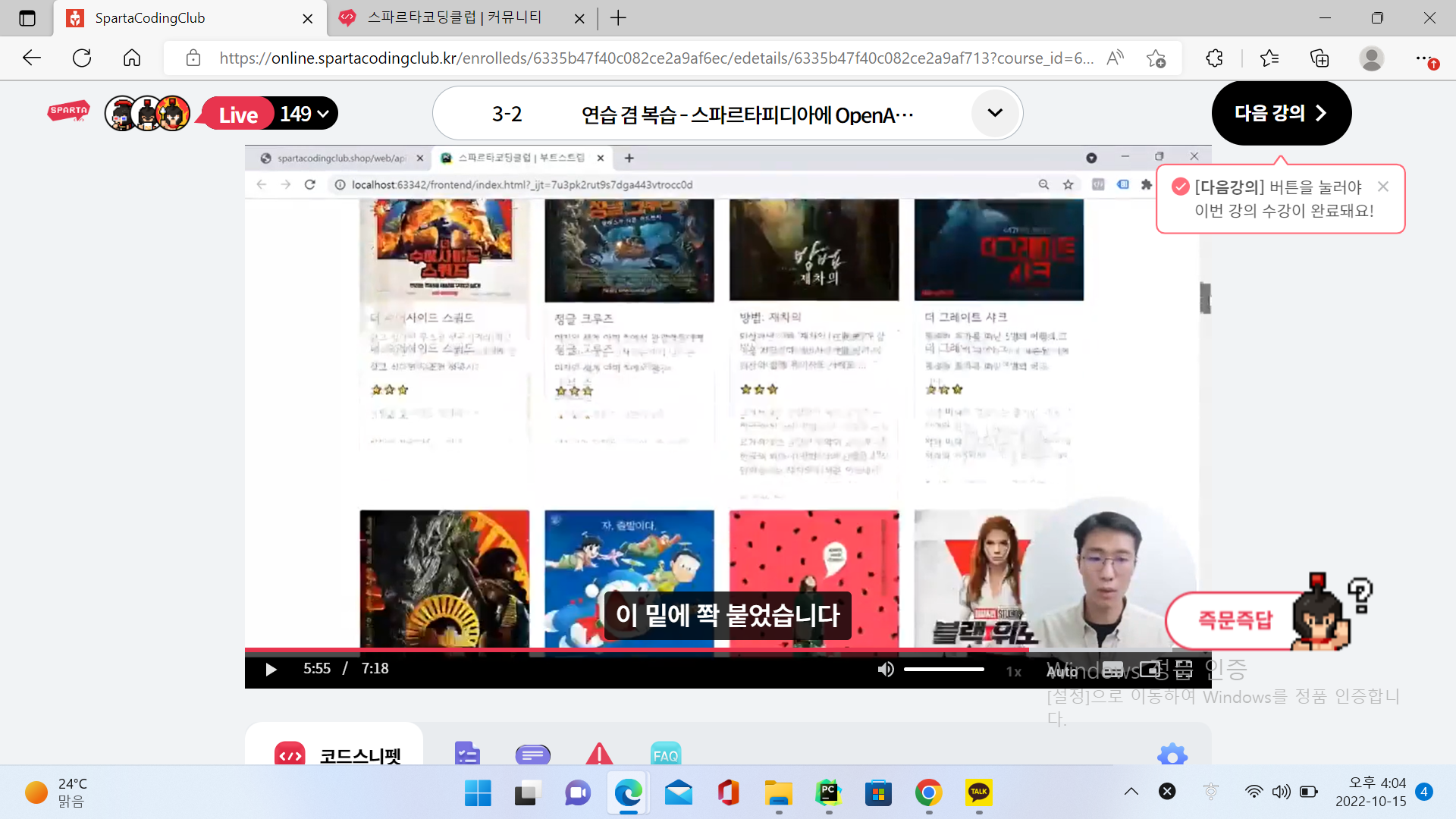Refresh the page in Edge

tap(82, 58)
